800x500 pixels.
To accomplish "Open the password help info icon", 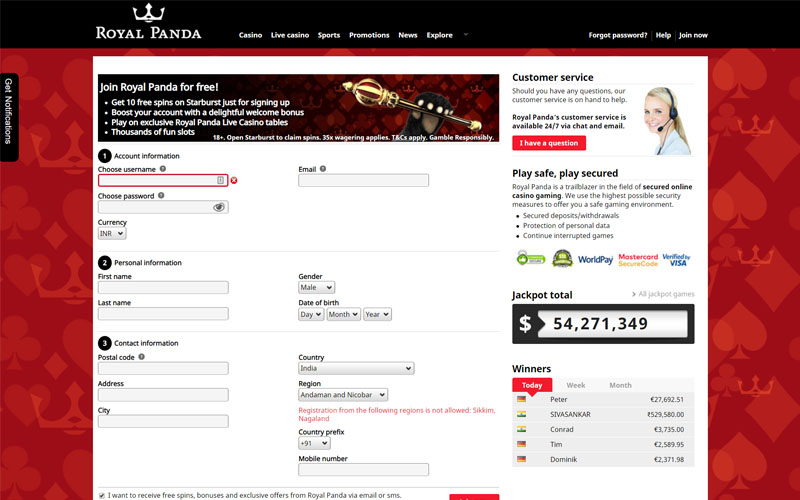I will pos(161,195).
